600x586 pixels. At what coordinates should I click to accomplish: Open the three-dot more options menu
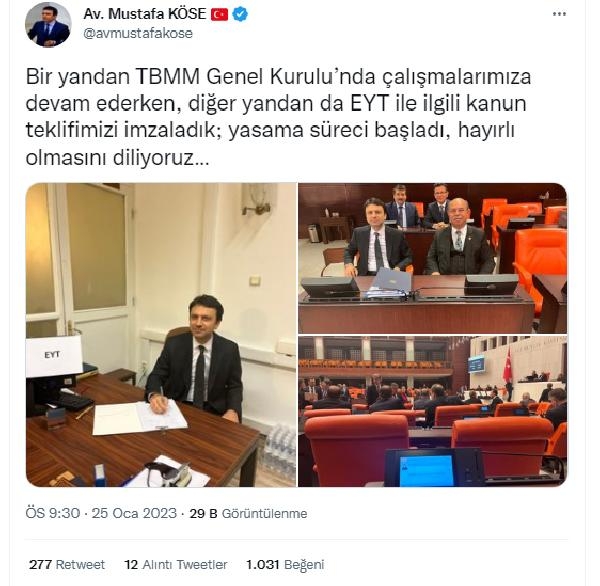pos(559,14)
